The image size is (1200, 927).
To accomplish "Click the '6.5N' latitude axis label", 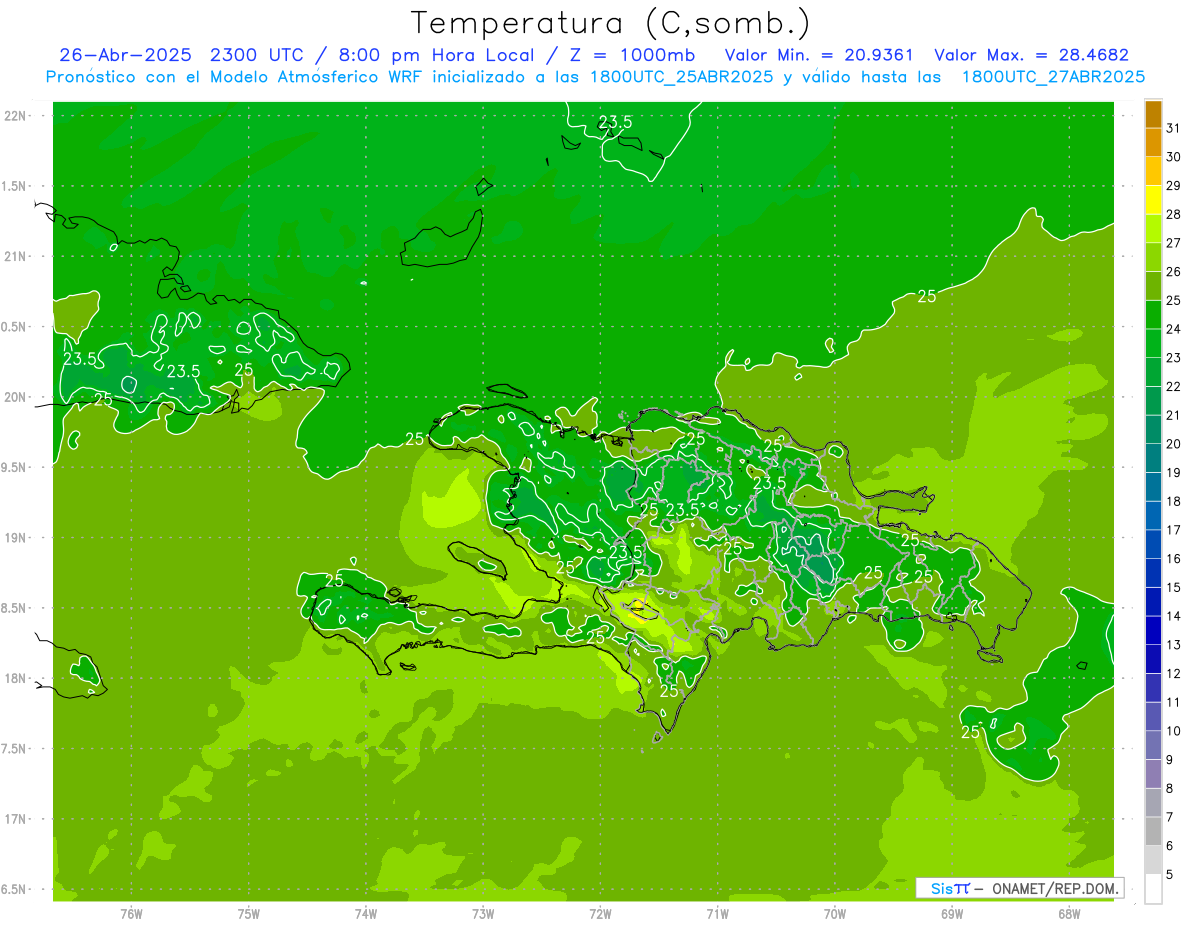I will coord(15,889).
